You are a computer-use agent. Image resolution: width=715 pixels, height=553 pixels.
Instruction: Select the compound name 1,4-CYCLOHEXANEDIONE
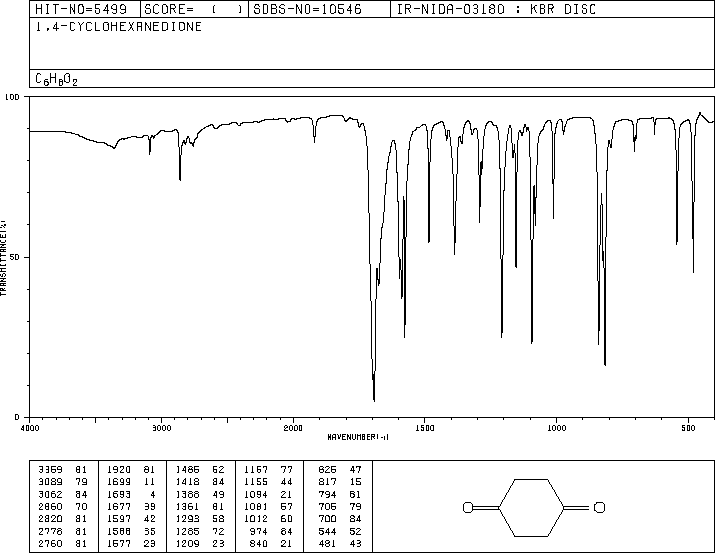pyautogui.click(x=119, y=27)
